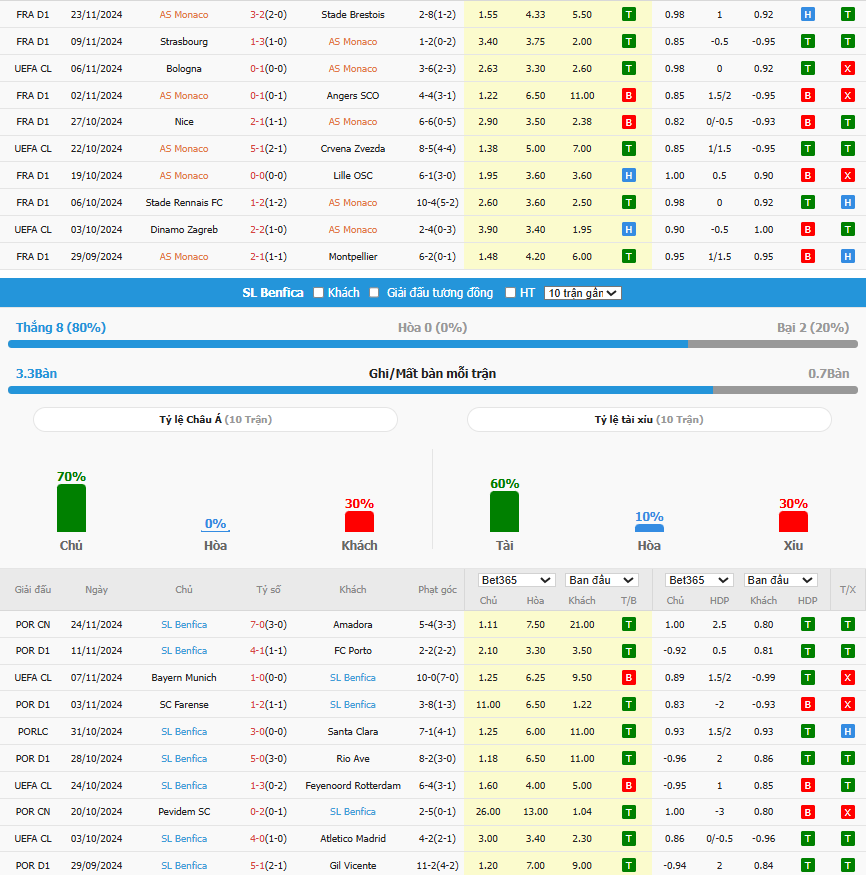
Task: Click the green T handicap icon in Rio Ave row
Action: click(x=807, y=758)
